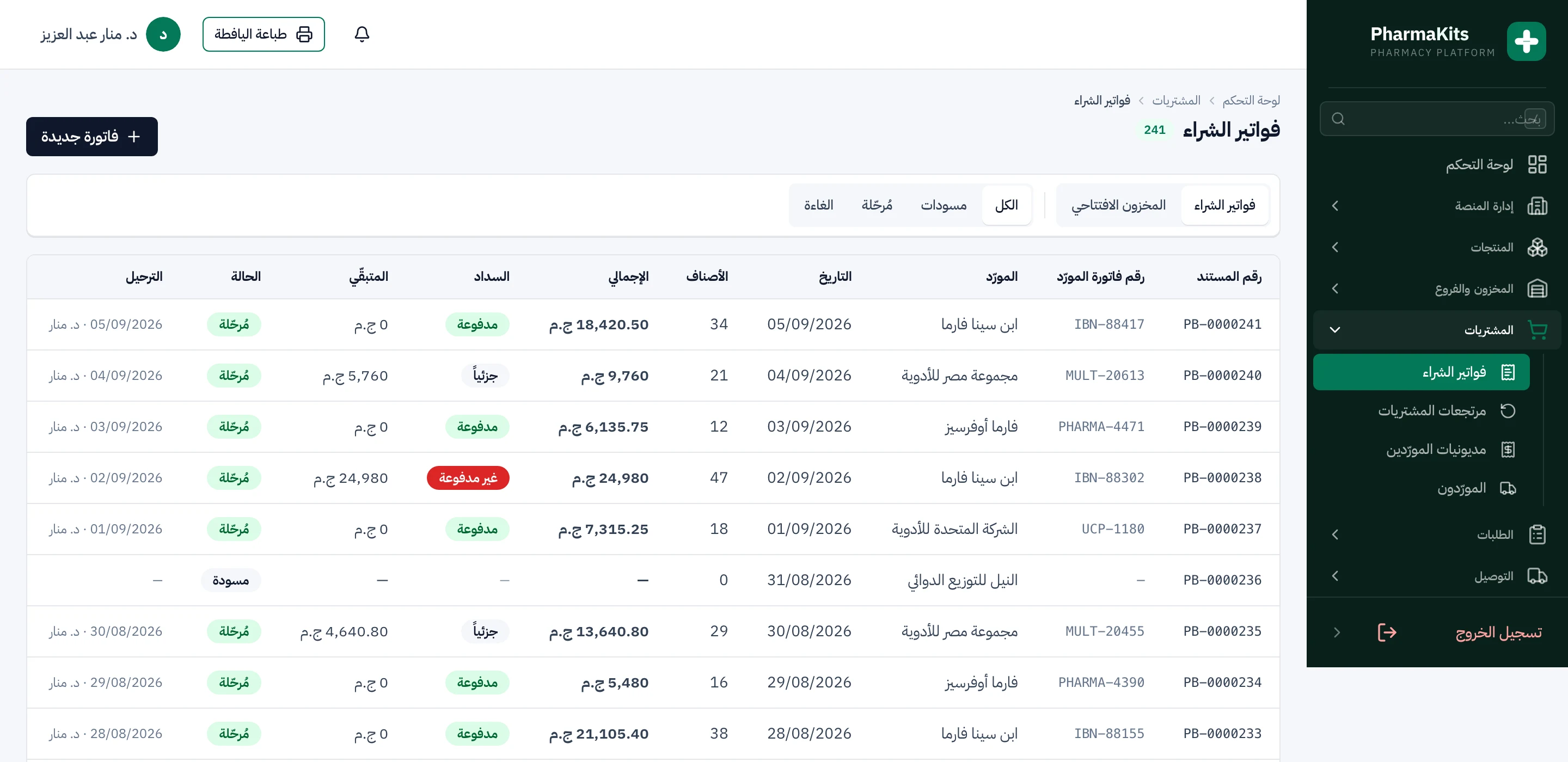Viewport: 1568px width, 762px height.
Task: Click the returns arrow icon for مرتجعات المشتريات
Action: [1508, 411]
